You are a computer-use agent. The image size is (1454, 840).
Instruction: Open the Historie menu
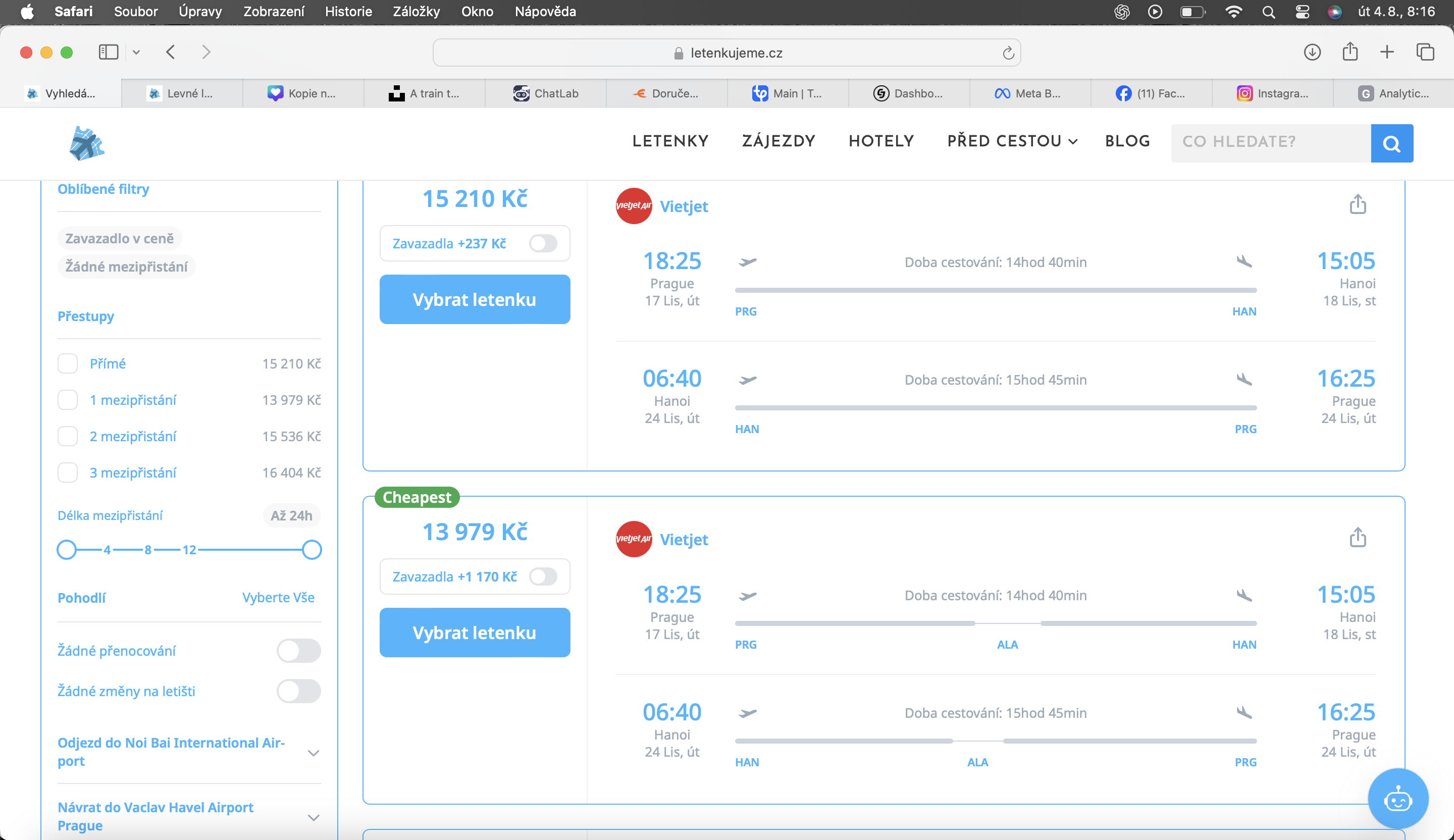[348, 12]
